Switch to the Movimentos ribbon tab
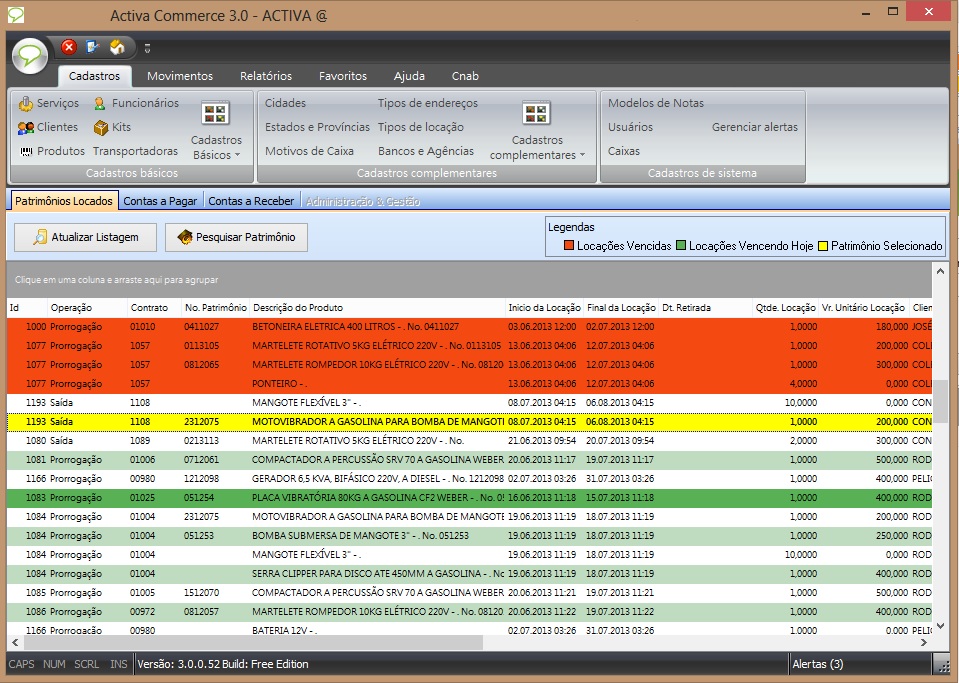Screen dimensions: 959x683 coord(180,76)
